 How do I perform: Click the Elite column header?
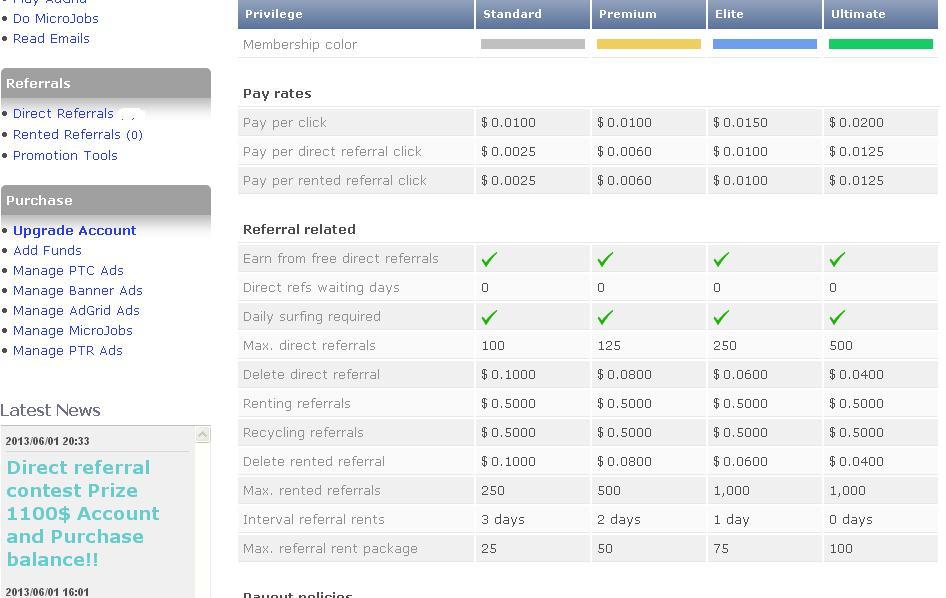(764, 14)
